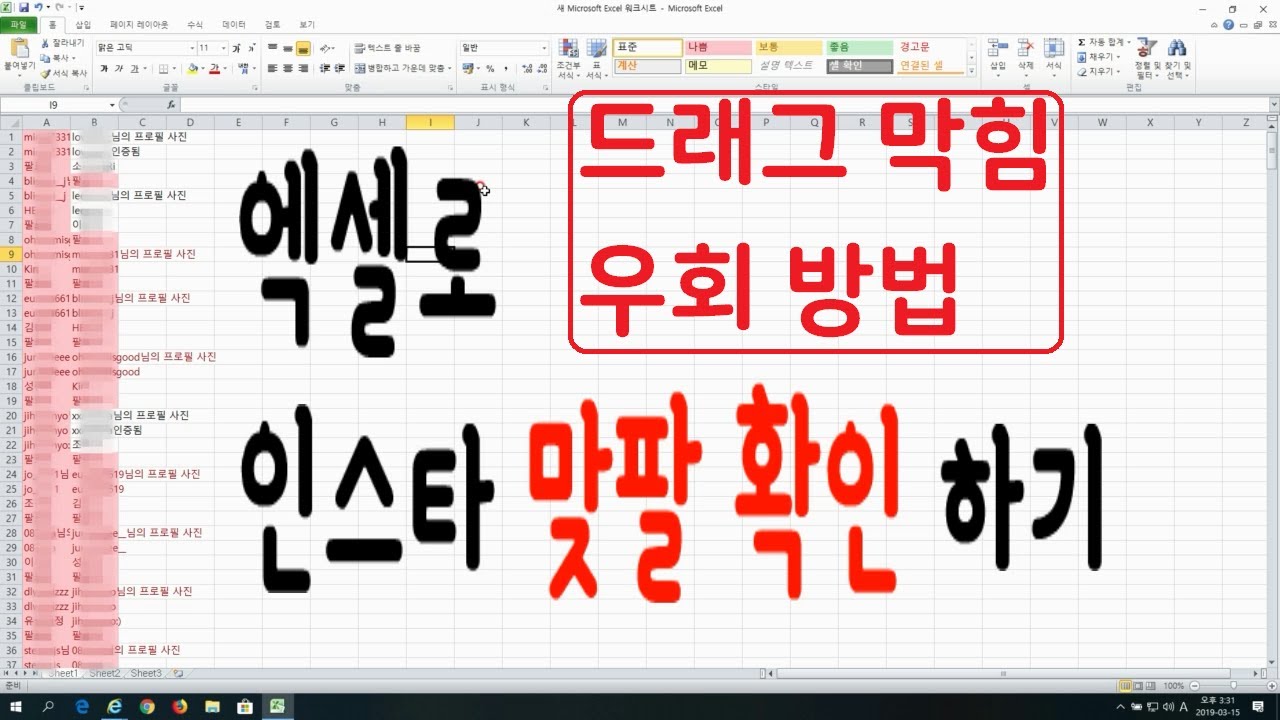Switch to the Review (검토) tab
Screen dimensions: 1280x720
pyautogui.click(x=273, y=24)
